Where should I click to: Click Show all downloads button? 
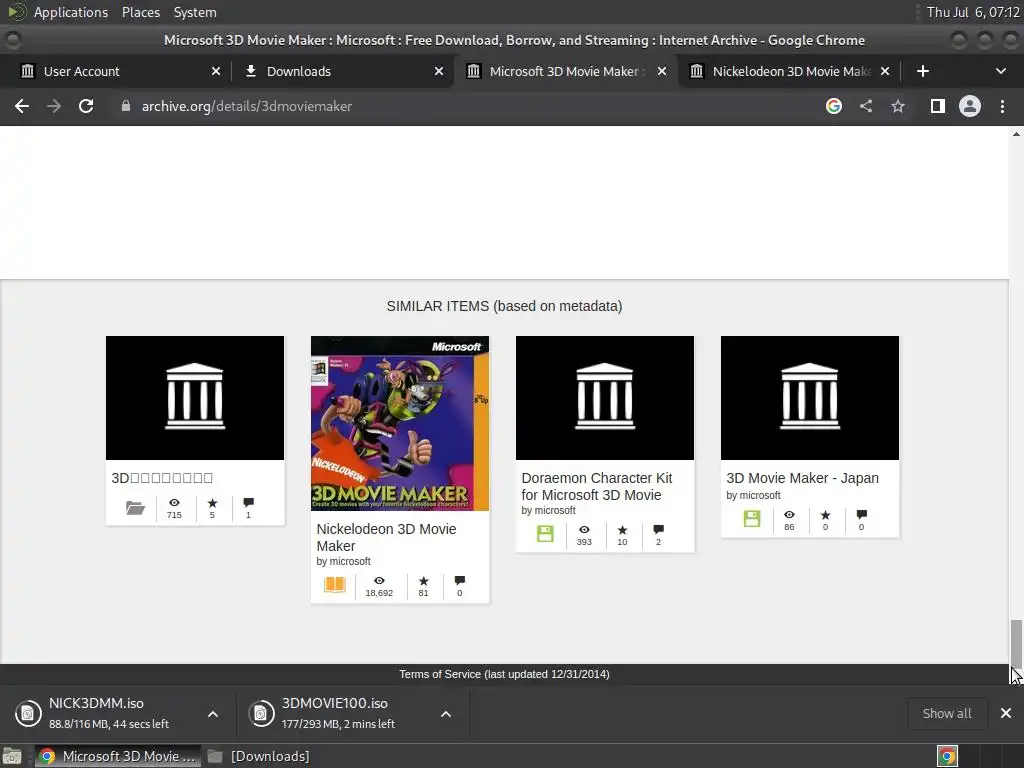(947, 713)
